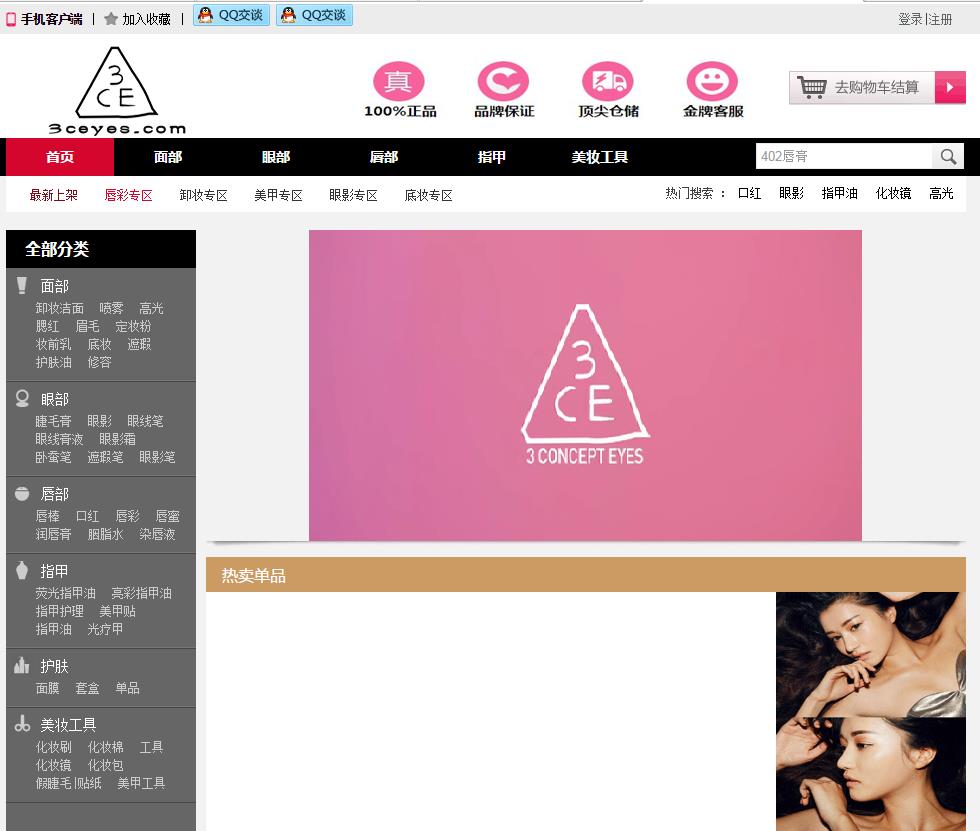Select 睫毛膏 under 眼部 category
The height and width of the screenshot is (831, 980).
[x=54, y=421]
